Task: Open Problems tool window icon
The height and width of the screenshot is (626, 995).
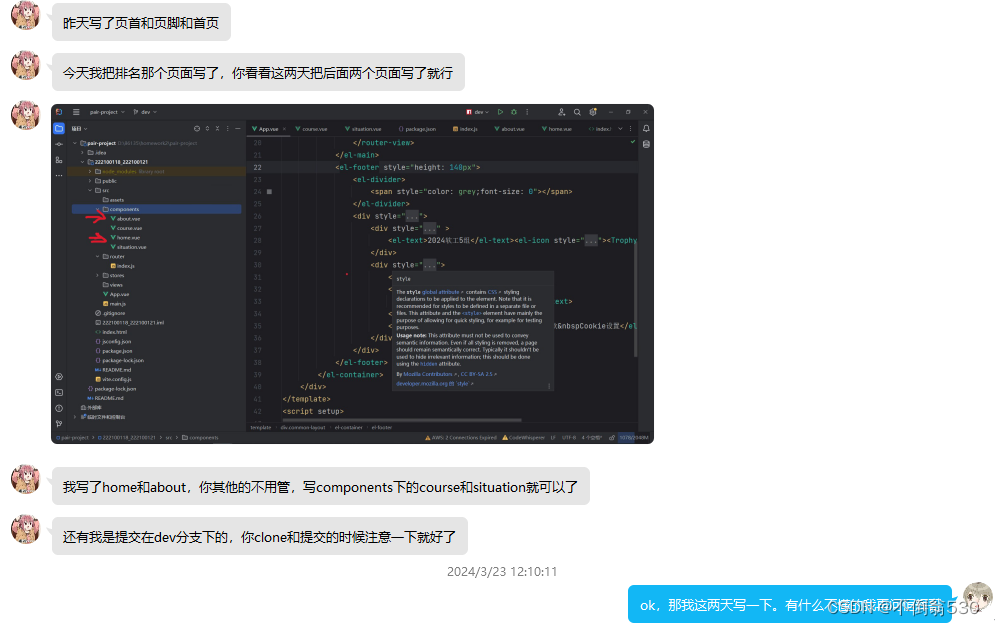Action: 59,408
